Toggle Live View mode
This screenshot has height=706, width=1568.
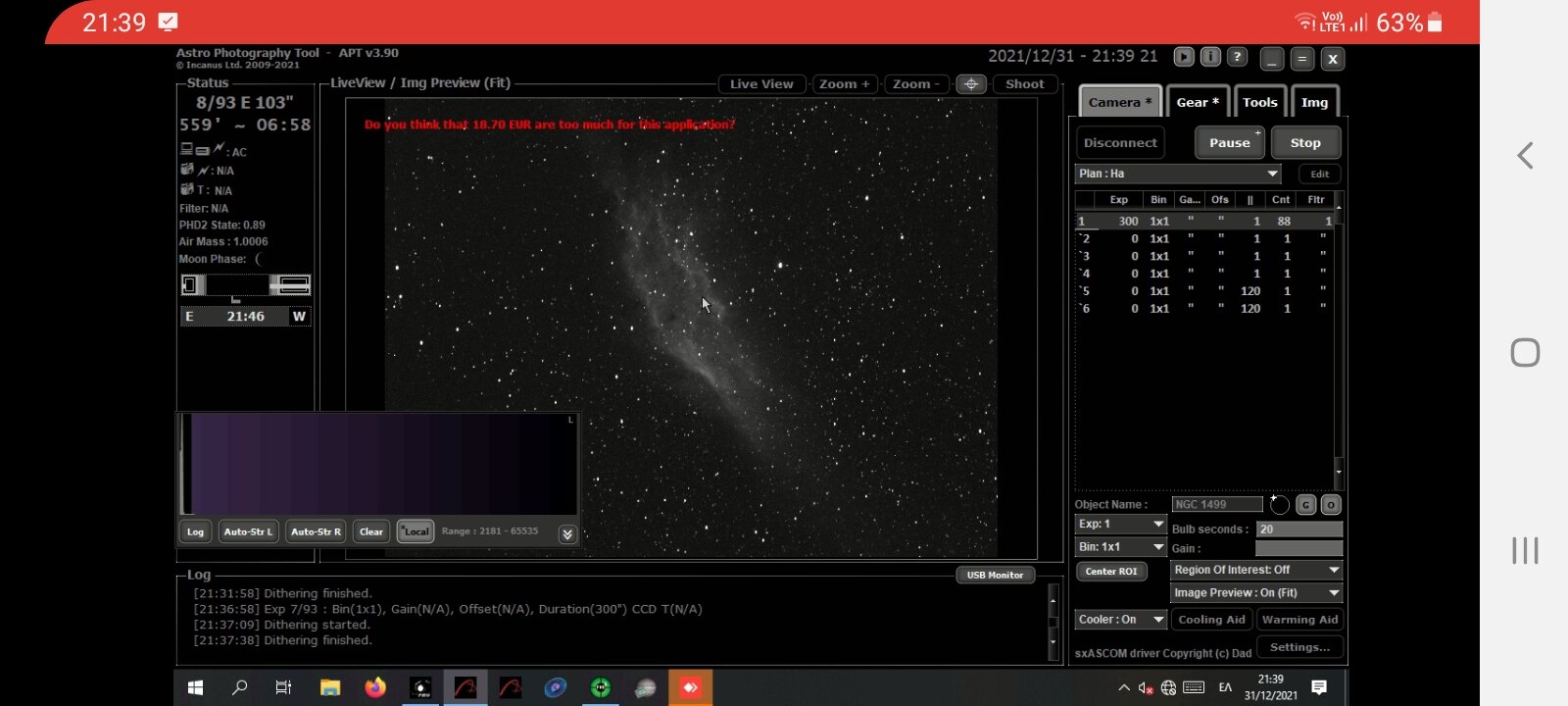click(x=761, y=84)
